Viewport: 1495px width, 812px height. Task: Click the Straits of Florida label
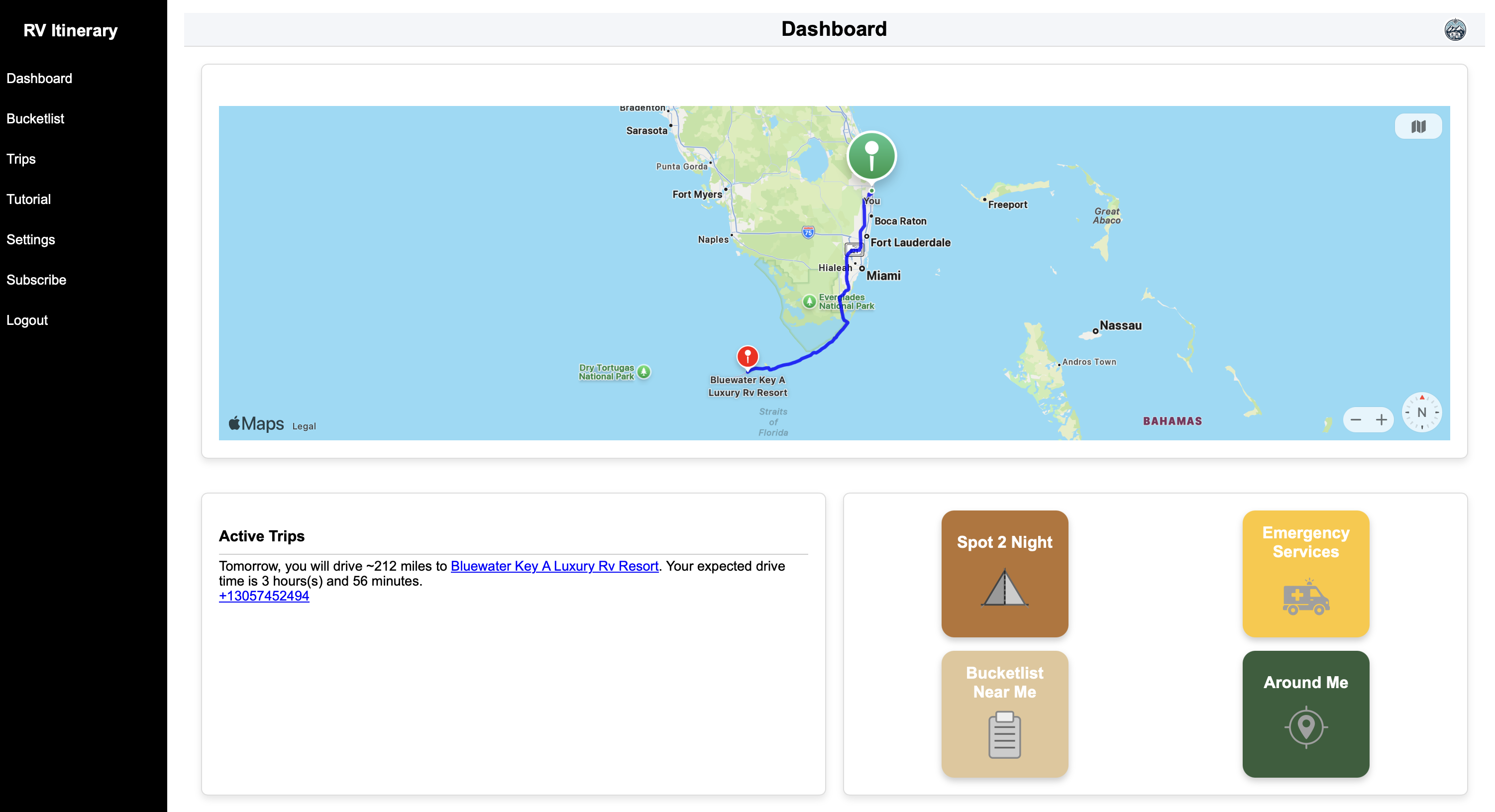coord(773,422)
